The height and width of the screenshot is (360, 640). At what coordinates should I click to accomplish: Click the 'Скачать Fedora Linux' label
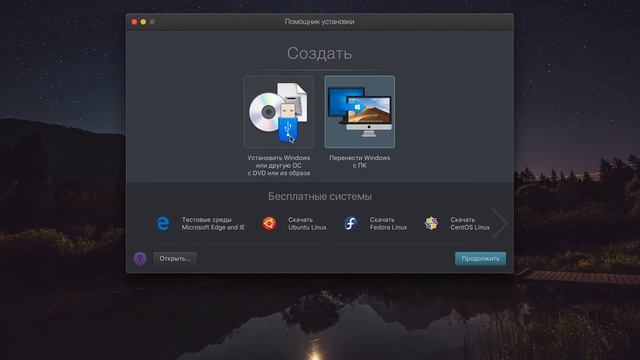click(x=388, y=224)
